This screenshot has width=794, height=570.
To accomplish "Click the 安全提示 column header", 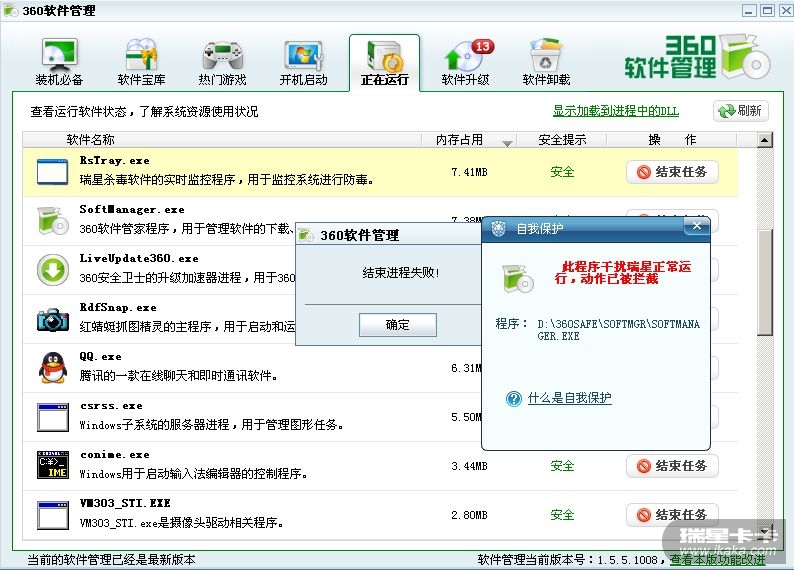I will (562, 140).
